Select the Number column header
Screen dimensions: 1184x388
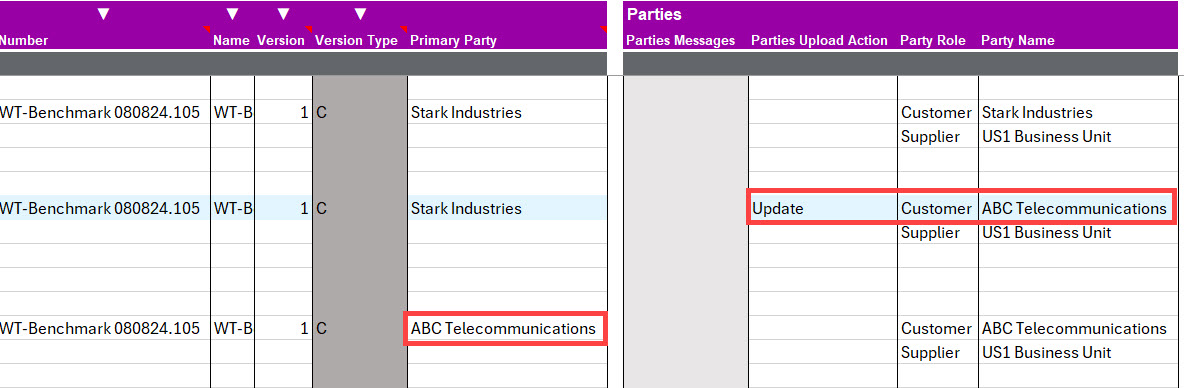click(24, 41)
